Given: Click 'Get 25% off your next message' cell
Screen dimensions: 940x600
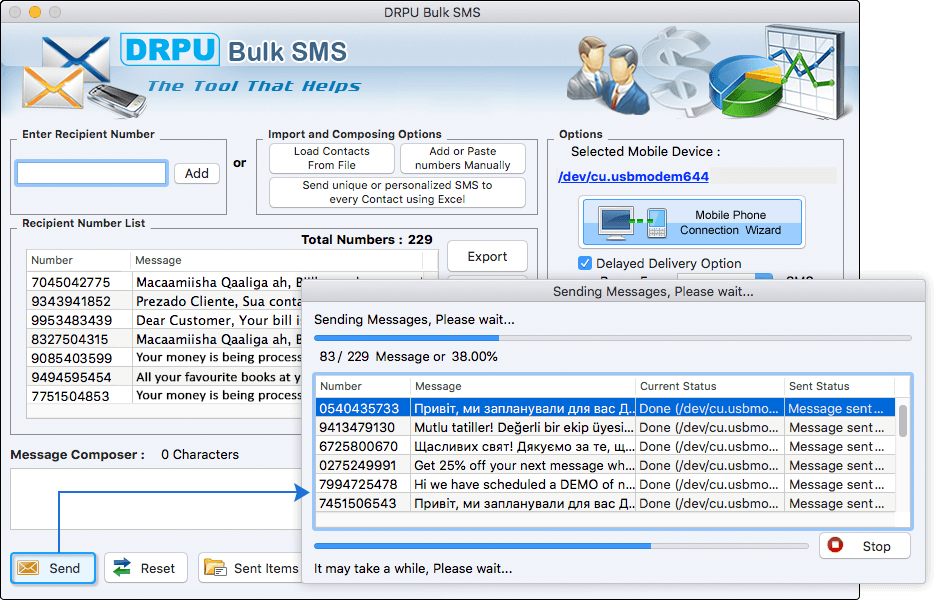Looking at the screenshot, I should 523,466.
